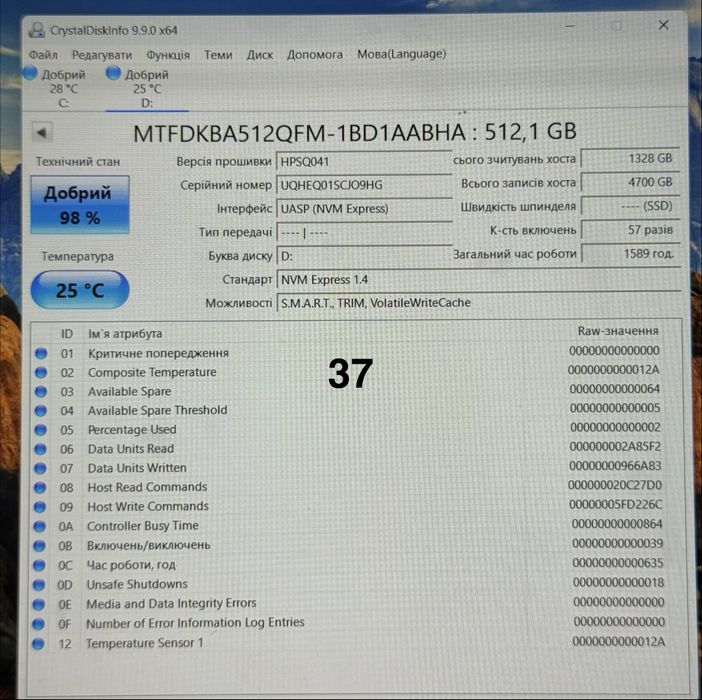This screenshot has height=700, width=702.
Task: Click the firmware field HPSQ041
Action: tap(364, 162)
